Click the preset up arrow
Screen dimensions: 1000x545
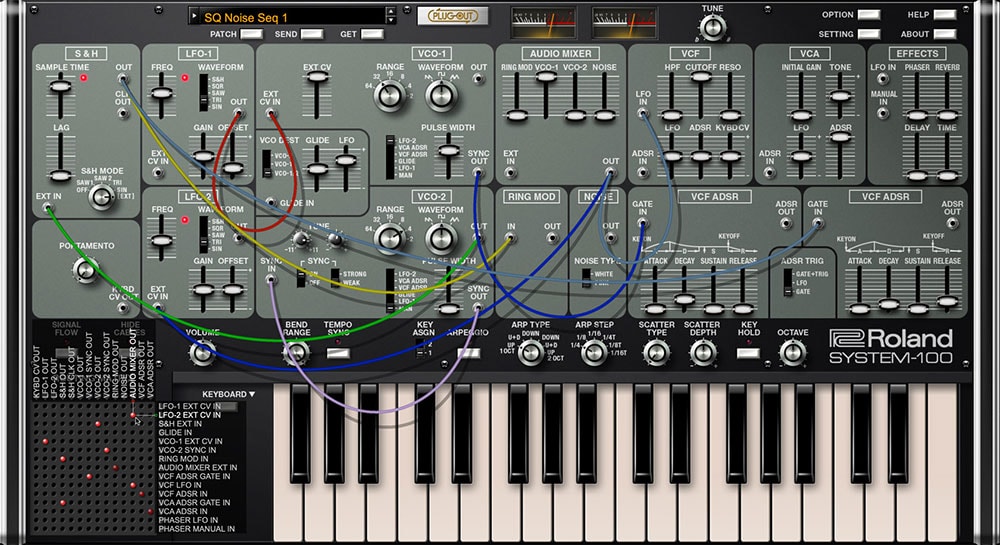390,12
